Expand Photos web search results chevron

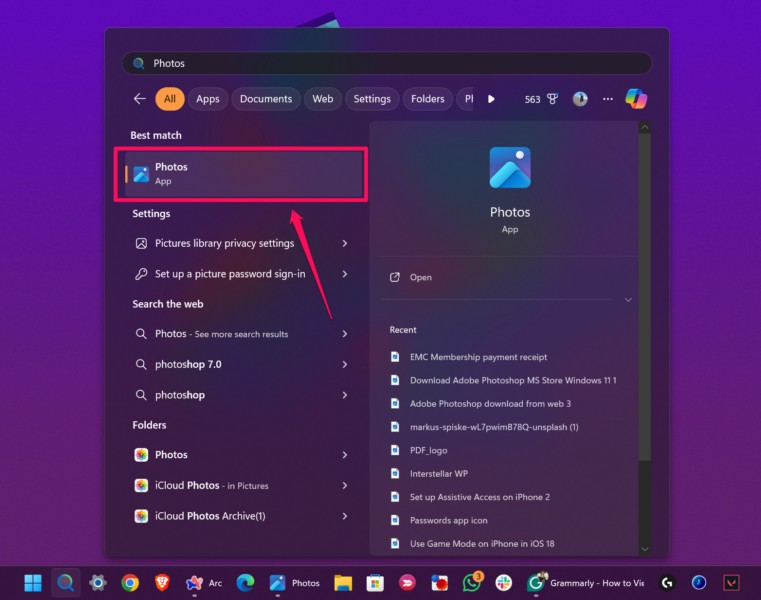[x=345, y=333]
